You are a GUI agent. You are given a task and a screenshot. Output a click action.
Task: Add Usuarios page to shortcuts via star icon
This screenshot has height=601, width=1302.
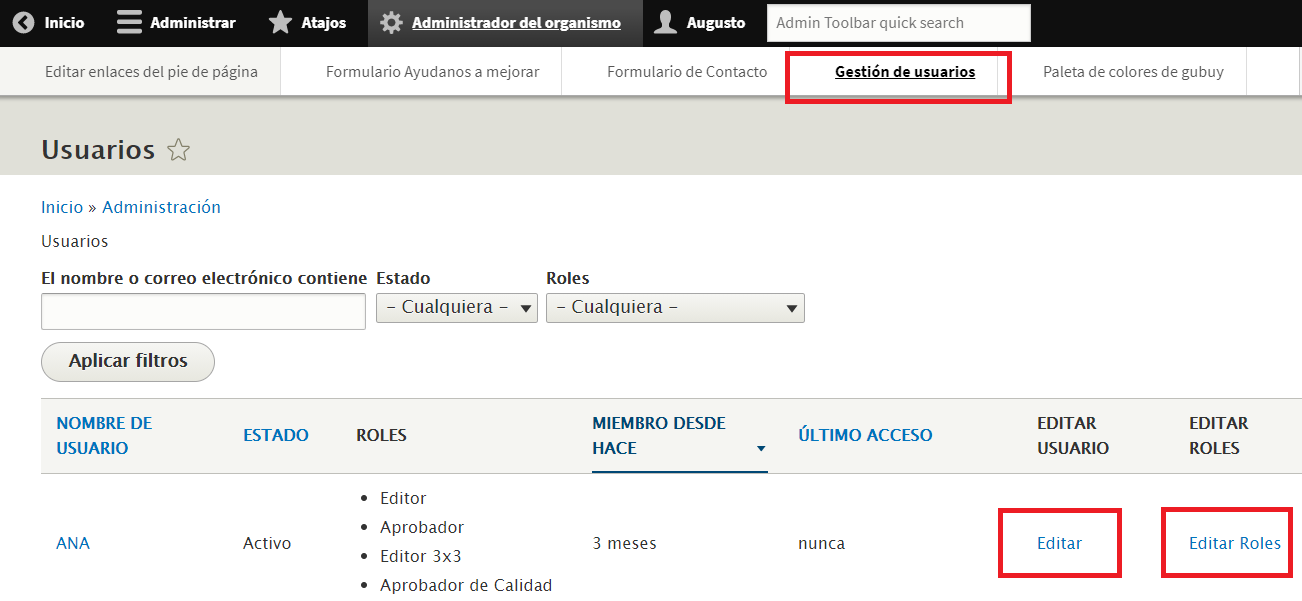click(178, 150)
